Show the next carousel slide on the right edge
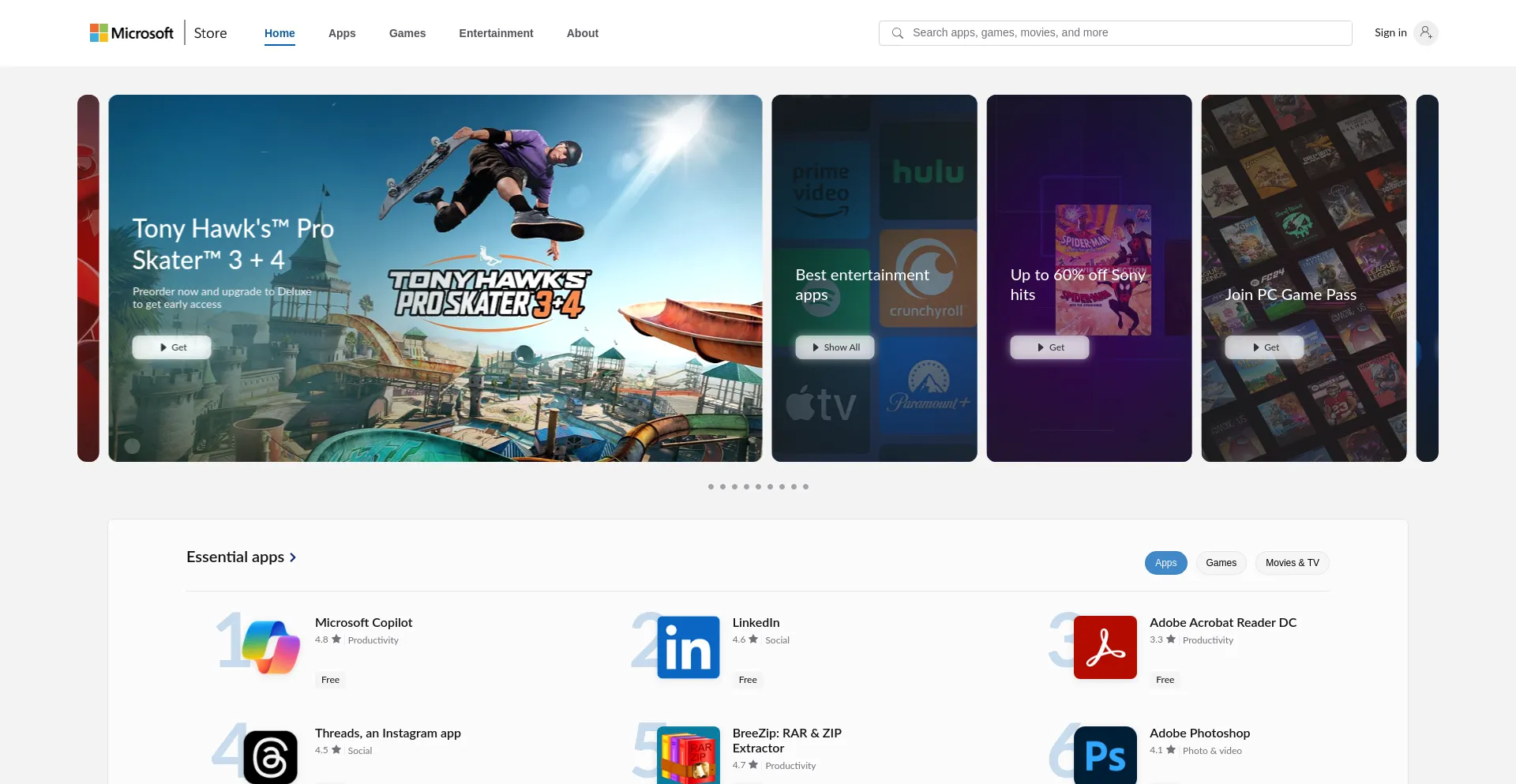This screenshot has width=1516, height=784. click(x=1427, y=278)
